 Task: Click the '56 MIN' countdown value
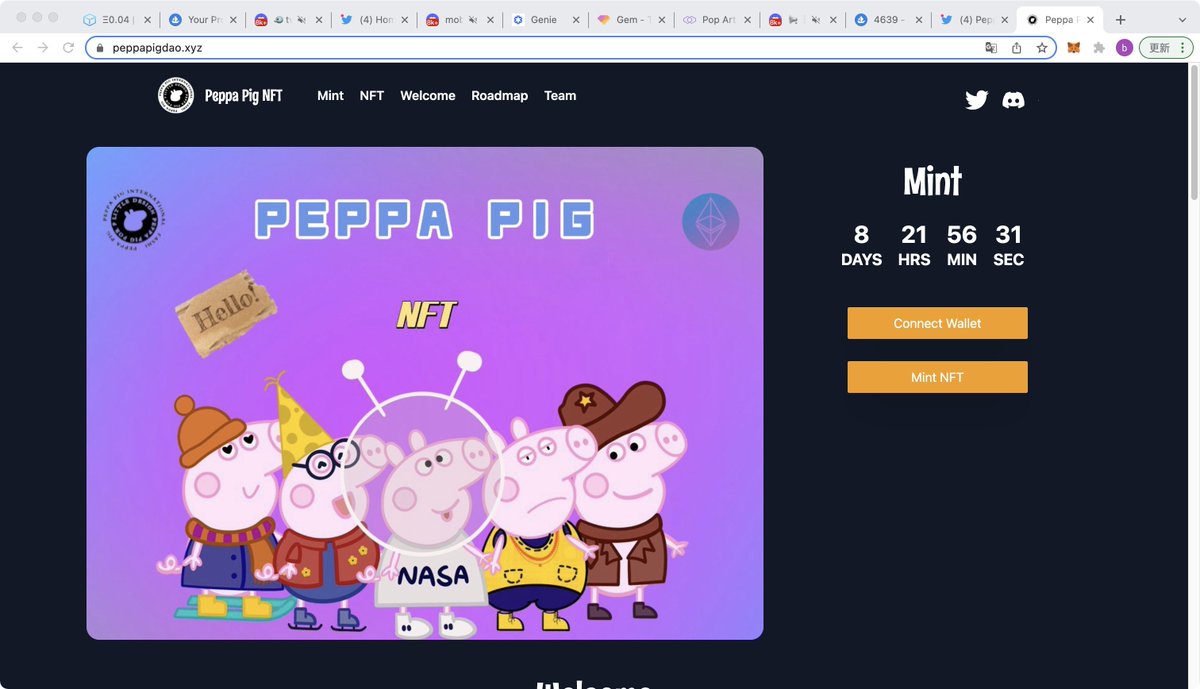[x=962, y=246]
